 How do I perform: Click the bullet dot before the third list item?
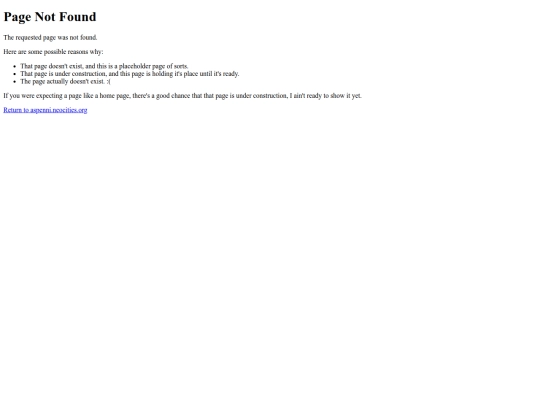(x=14, y=82)
